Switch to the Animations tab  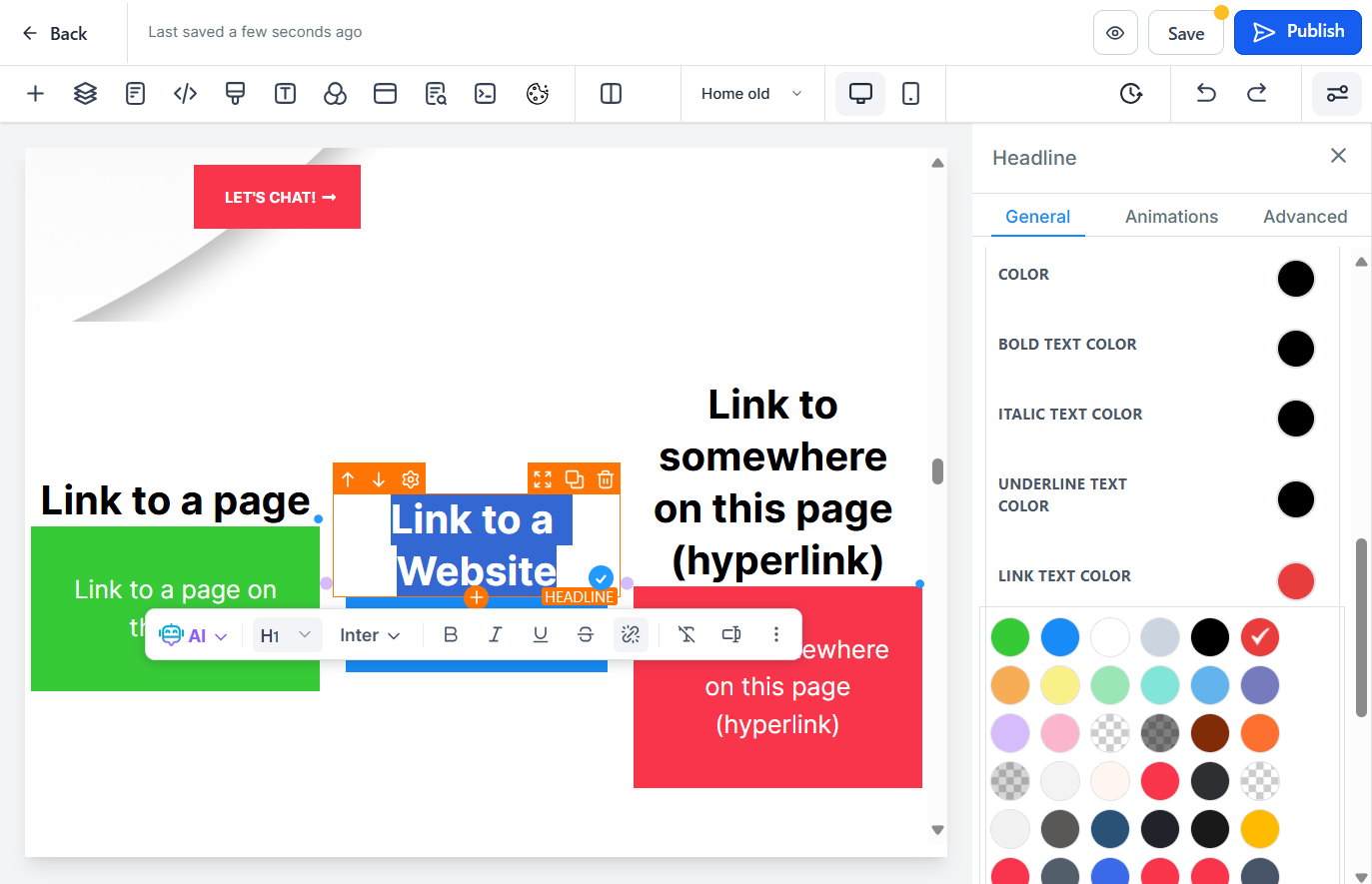click(x=1171, y=217)
